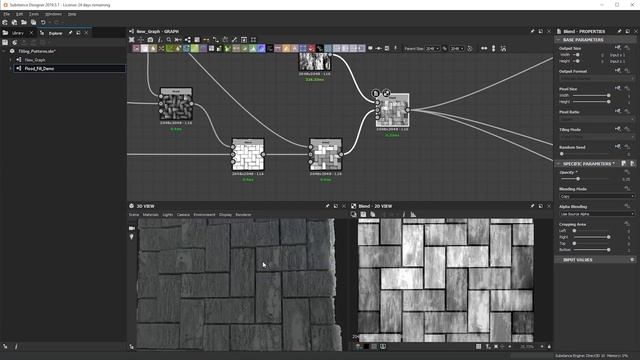Pin the Graph panel

pyautogui.click(x=532, y=31)
